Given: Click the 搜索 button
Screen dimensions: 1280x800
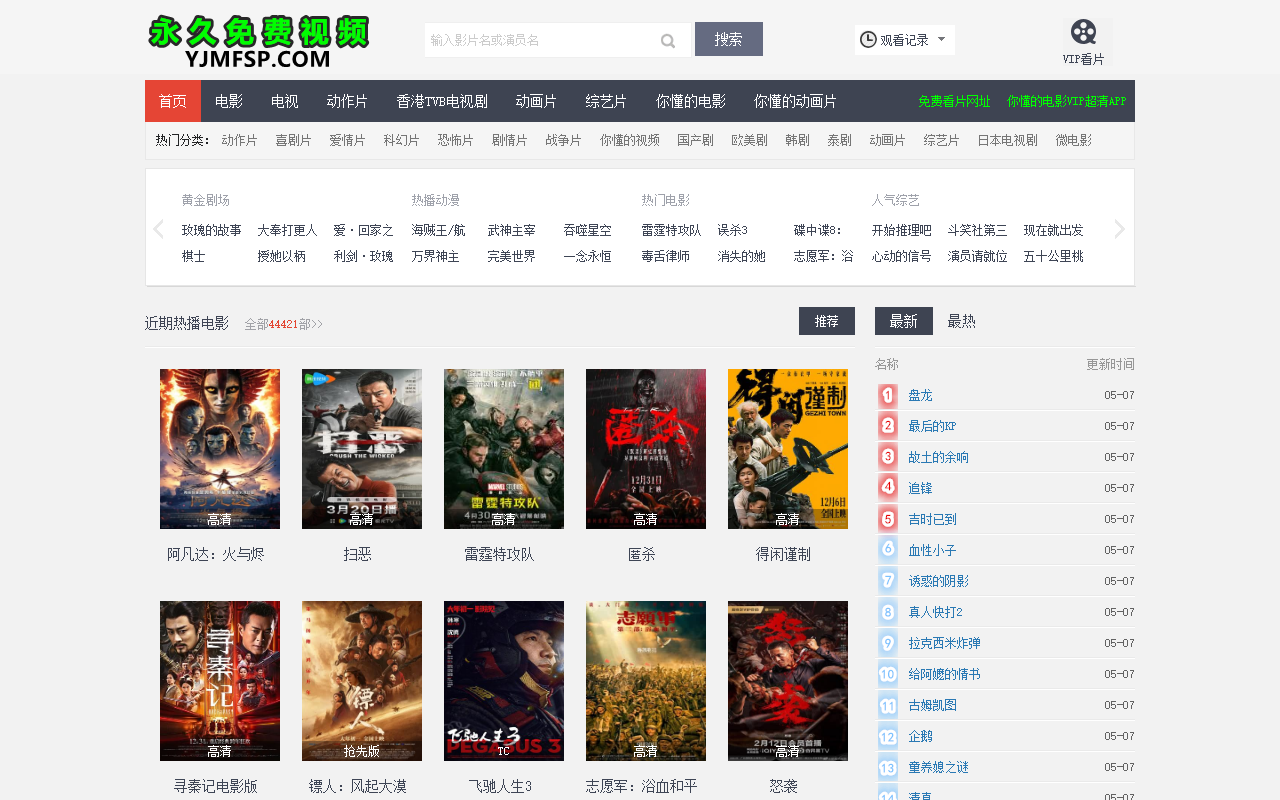Looking at the screenshot, I should (729, 39).
